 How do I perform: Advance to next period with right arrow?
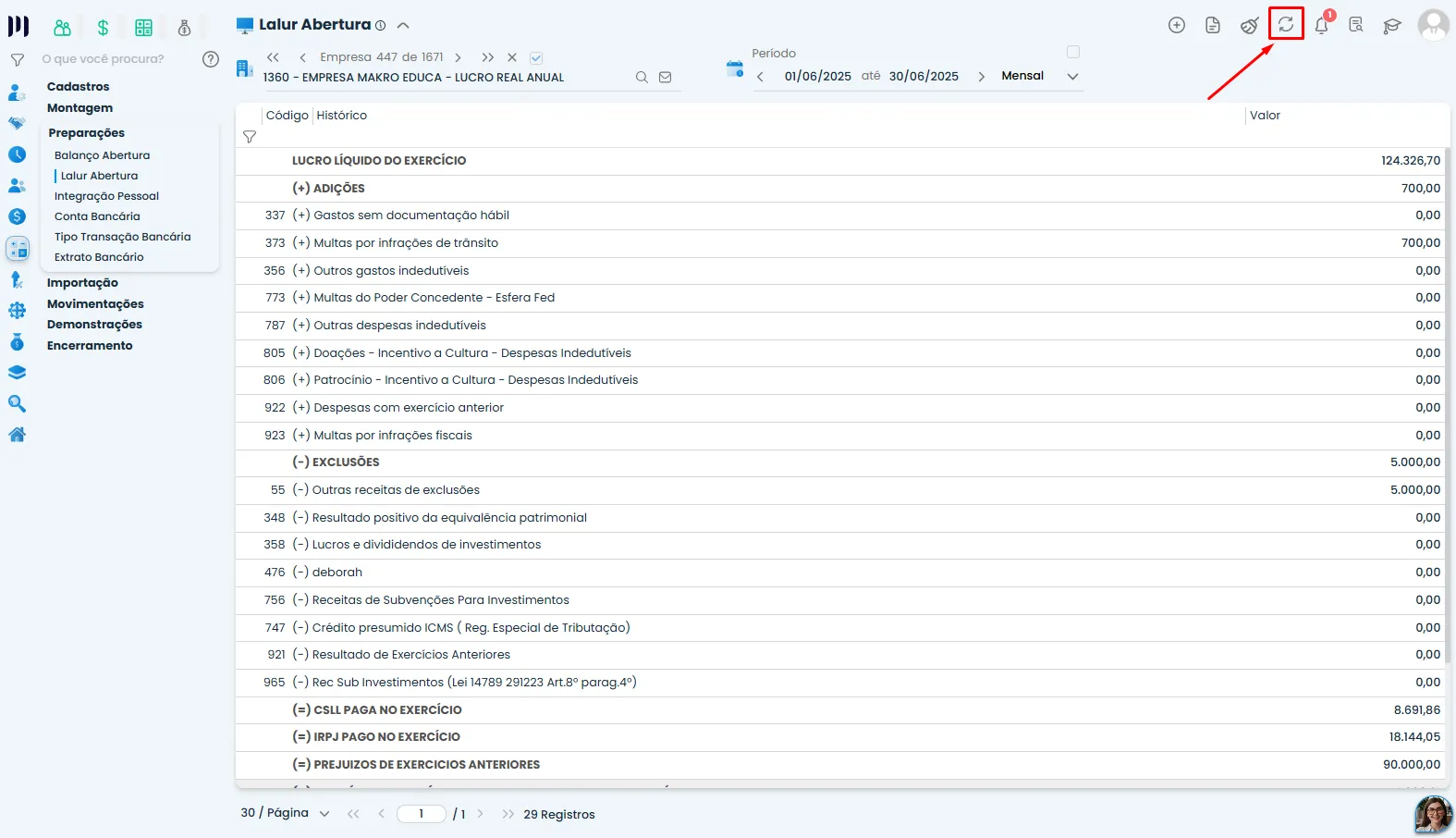pos(981,77)
